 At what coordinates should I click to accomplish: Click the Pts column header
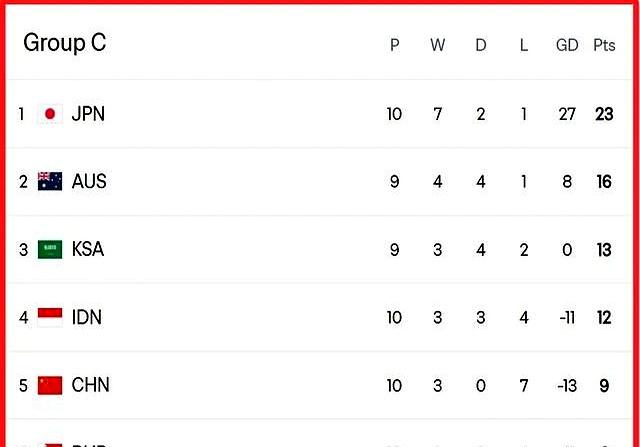click(604, 45)
